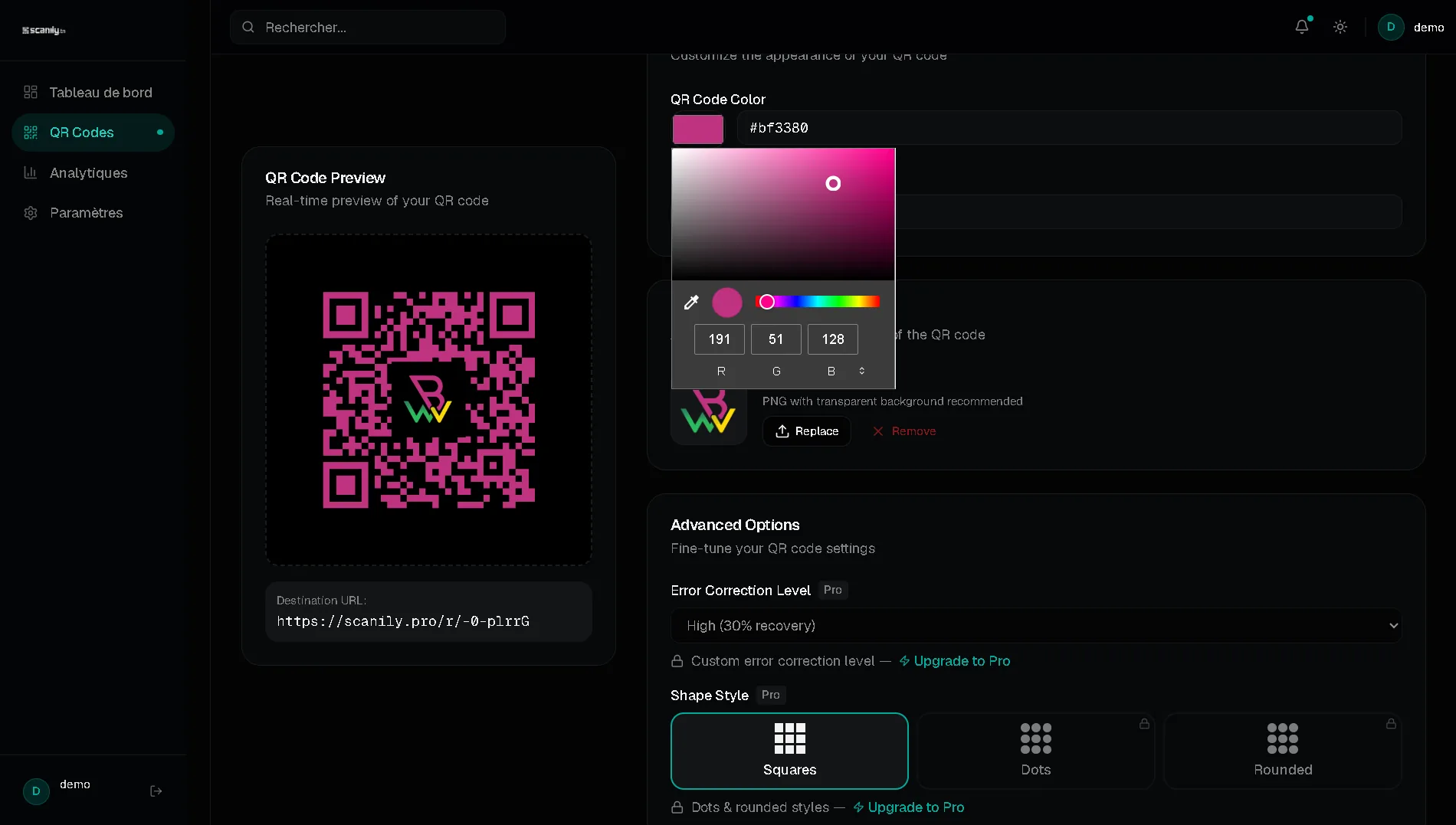Viewport: 1456px width, 825px height.
Task: Click the Paramètres gear icon
Action: 31,213
